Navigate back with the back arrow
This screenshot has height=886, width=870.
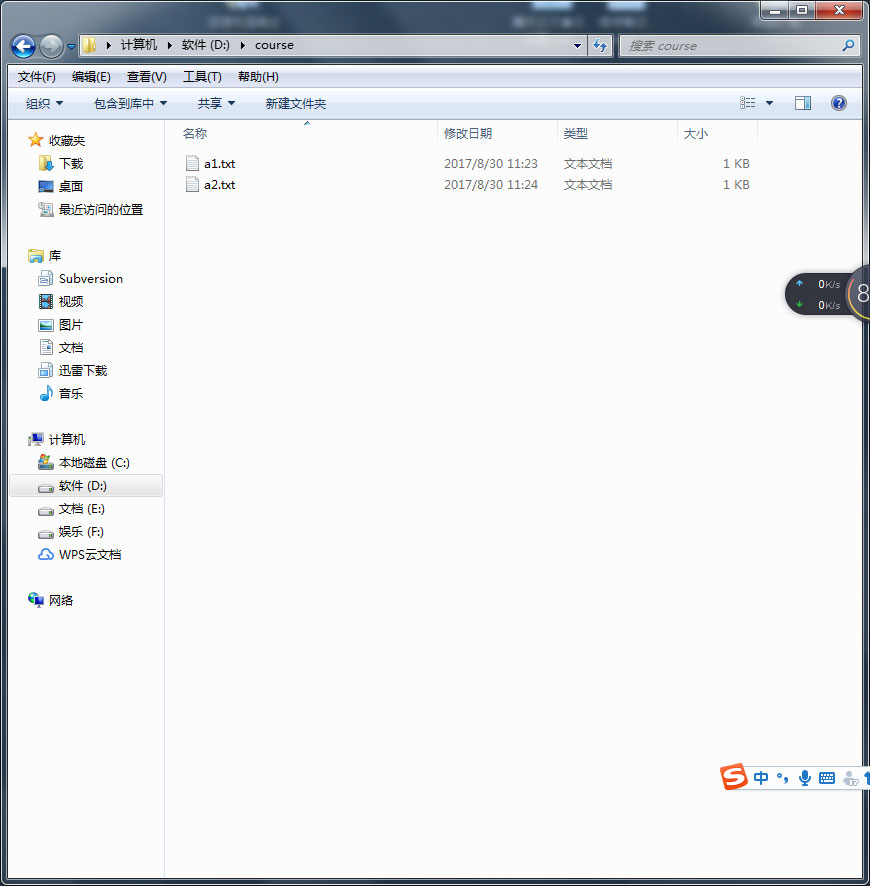(22, 45)
